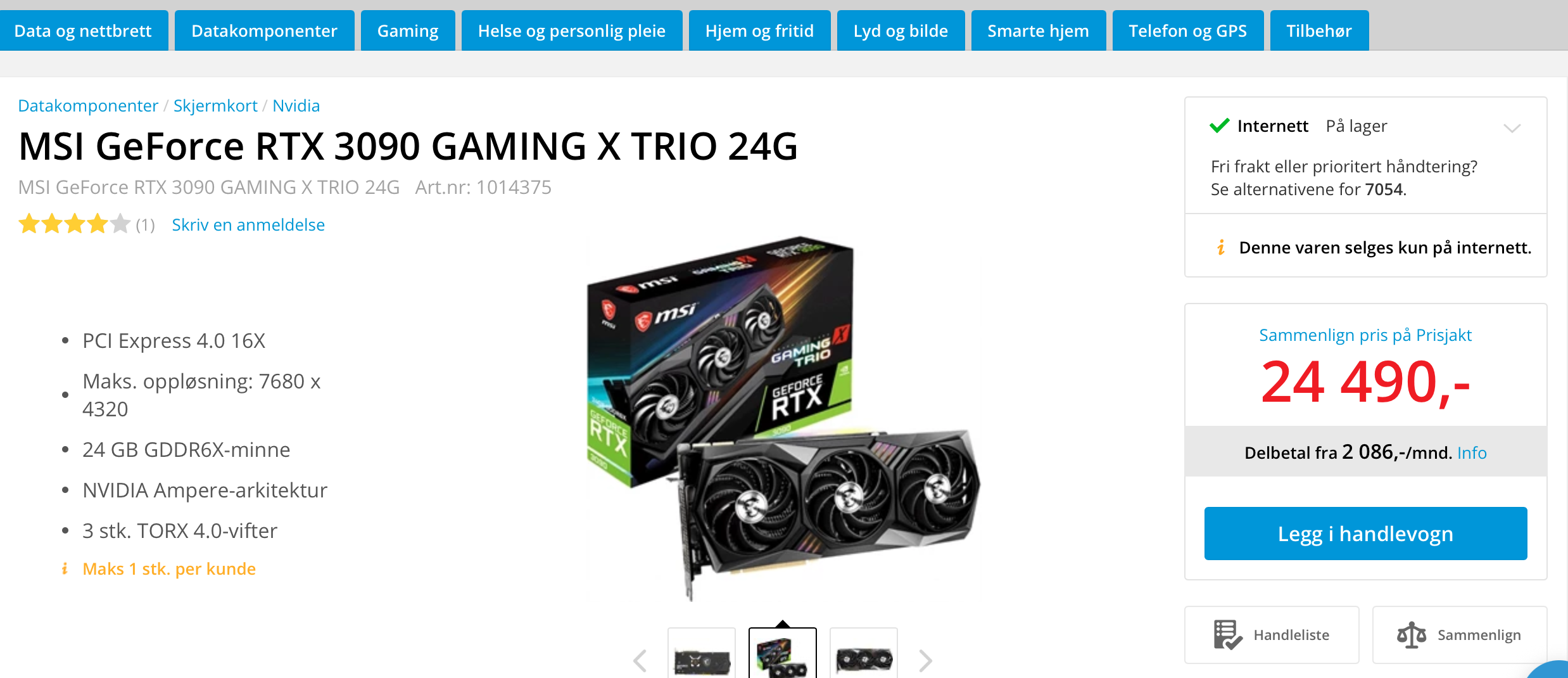Add to cart with Legg i handlevogn
Image resolution: width=1568 pixels, height=678 pixels.
tap(1365, 534)
